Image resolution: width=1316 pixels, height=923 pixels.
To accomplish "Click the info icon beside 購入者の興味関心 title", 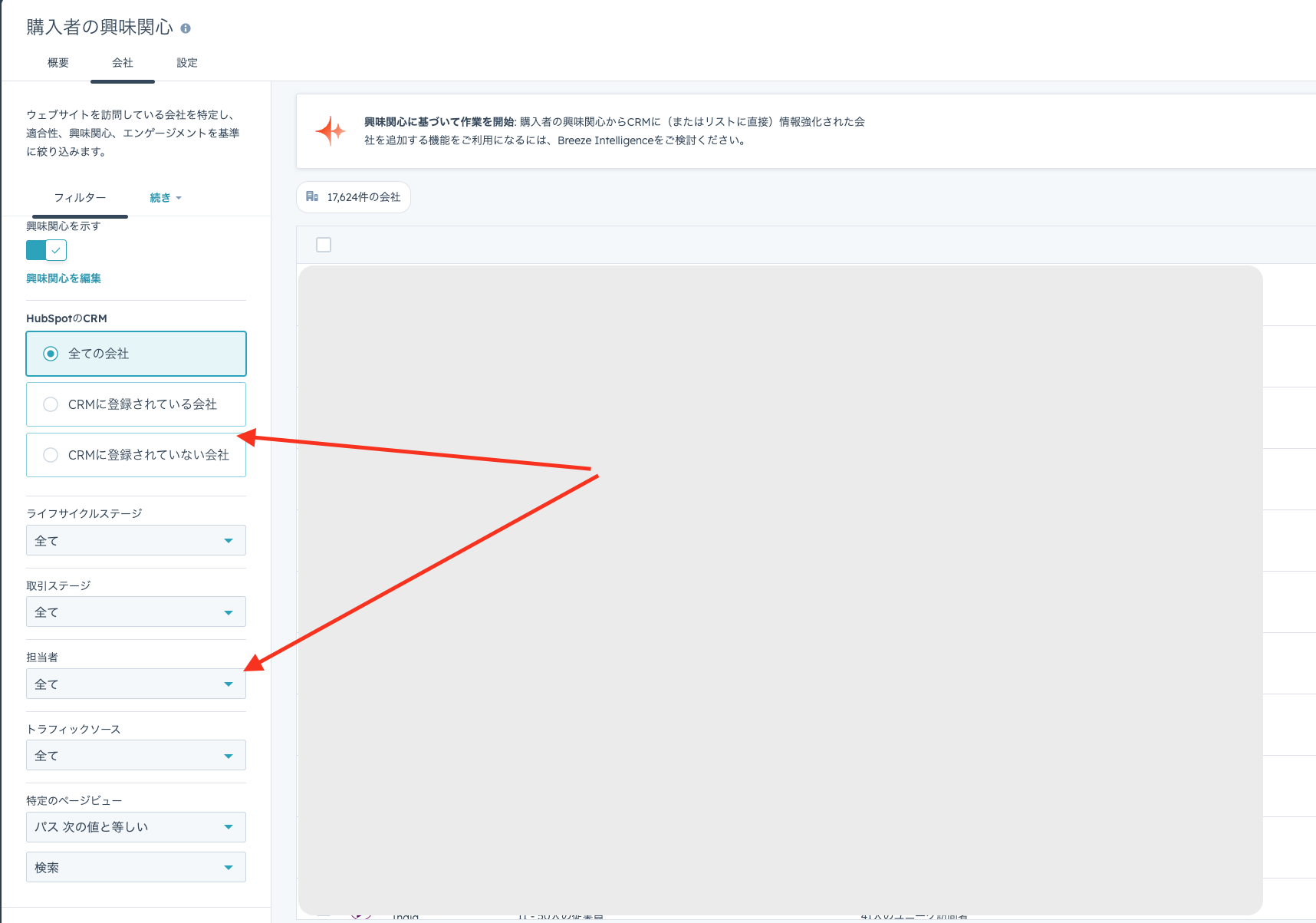I will (186, 28).
